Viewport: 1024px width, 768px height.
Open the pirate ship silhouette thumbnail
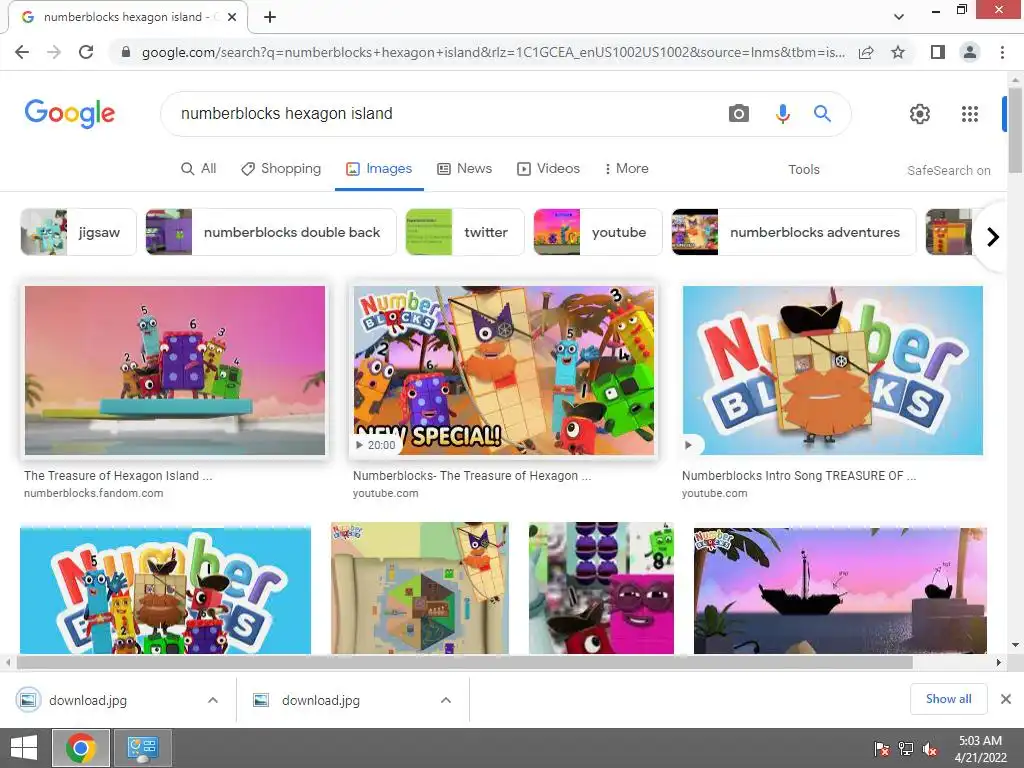point(840,590)
